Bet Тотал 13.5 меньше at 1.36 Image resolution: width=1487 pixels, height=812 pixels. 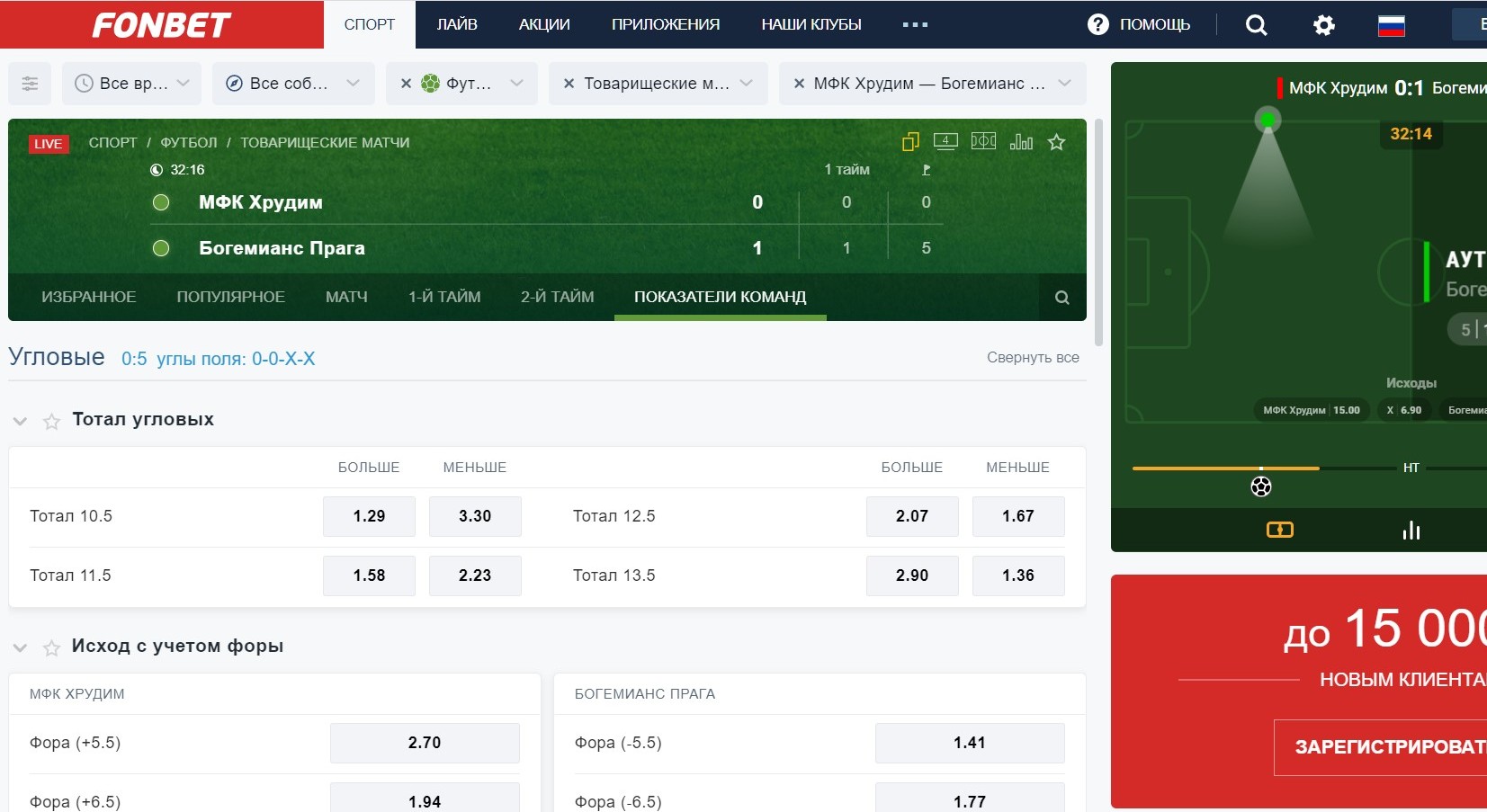point(1018,576)
